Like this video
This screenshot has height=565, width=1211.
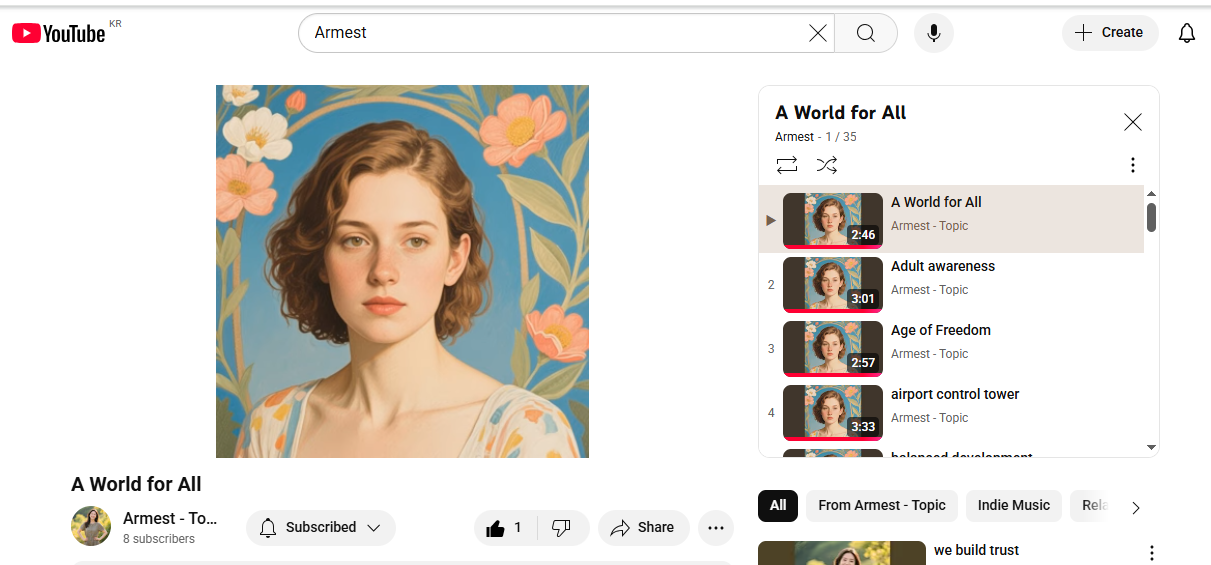click(x=505, y=527)
